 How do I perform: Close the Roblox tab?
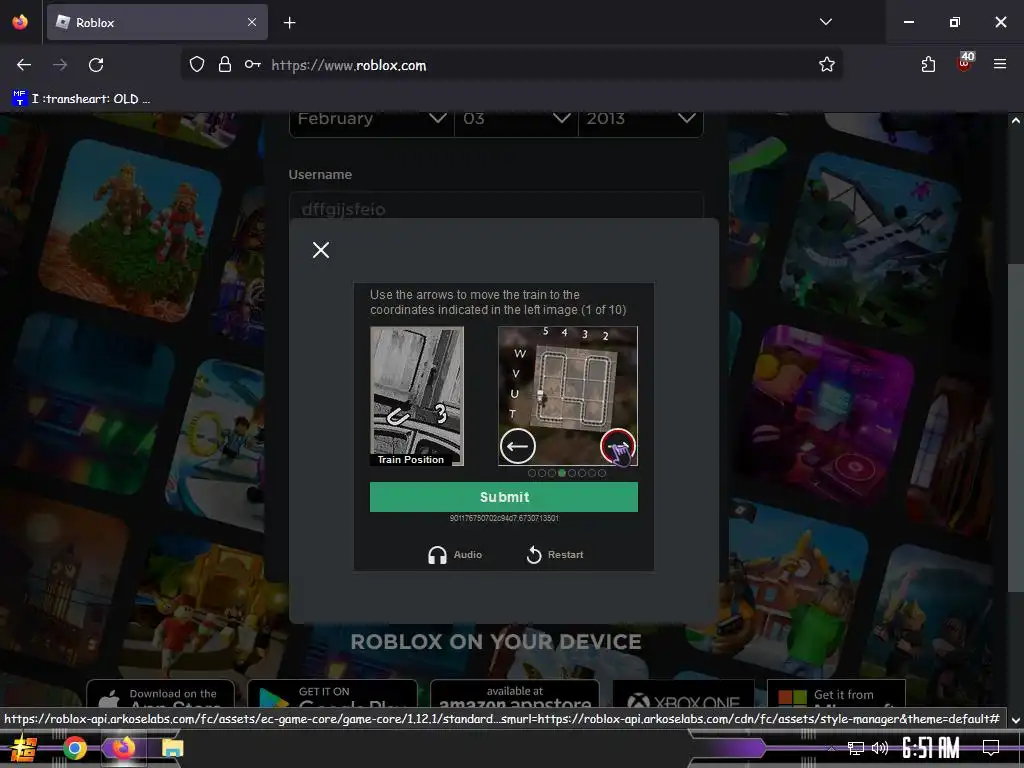[x=252, y=22]
